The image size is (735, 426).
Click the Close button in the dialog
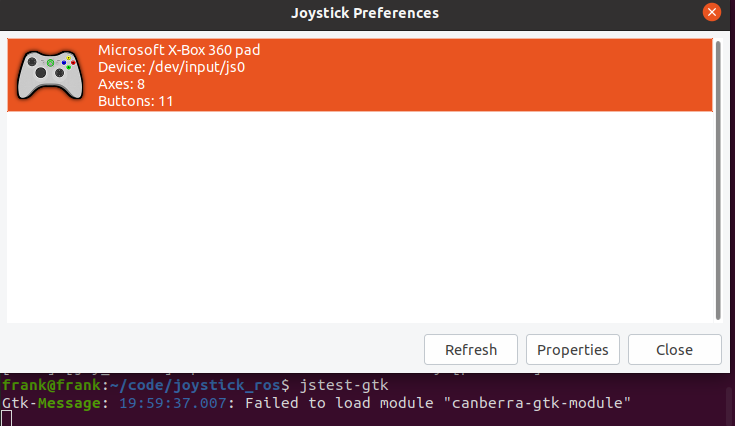click(674, 350)
